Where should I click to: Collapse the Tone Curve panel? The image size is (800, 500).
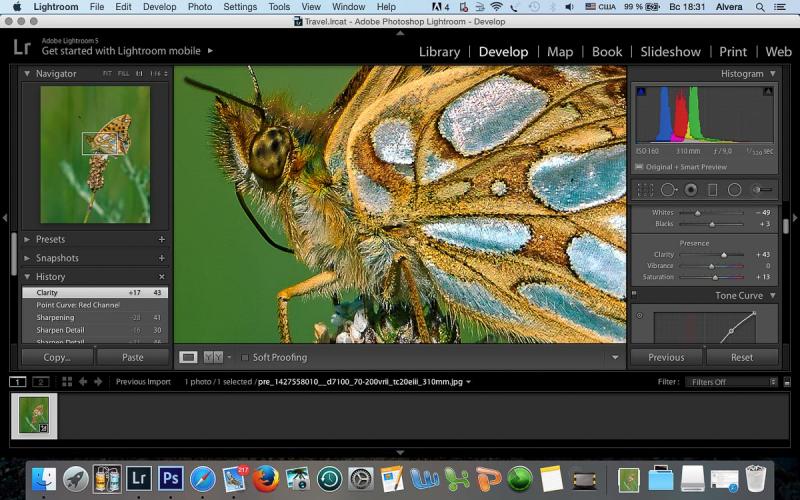[773, 295]
